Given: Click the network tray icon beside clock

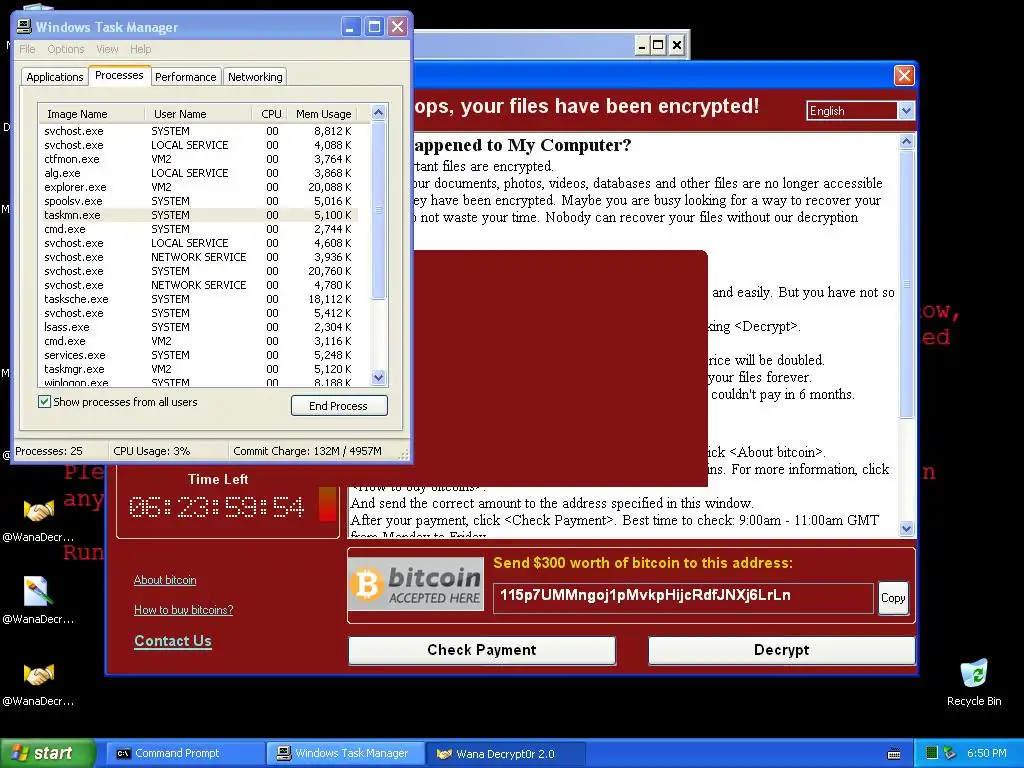Looking at the screenshot, I should click(x=950, y=753).
